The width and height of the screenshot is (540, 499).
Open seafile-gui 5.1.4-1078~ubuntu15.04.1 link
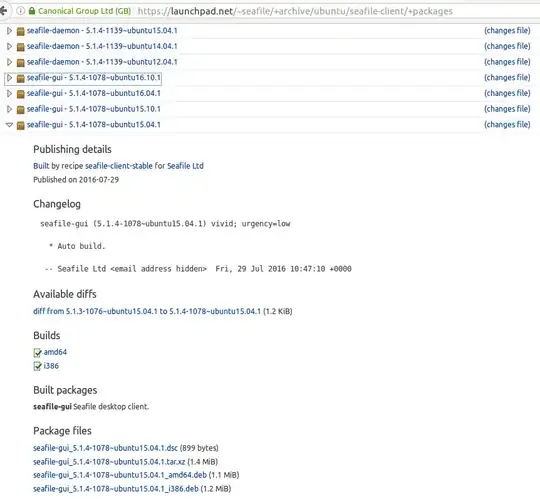94,125
